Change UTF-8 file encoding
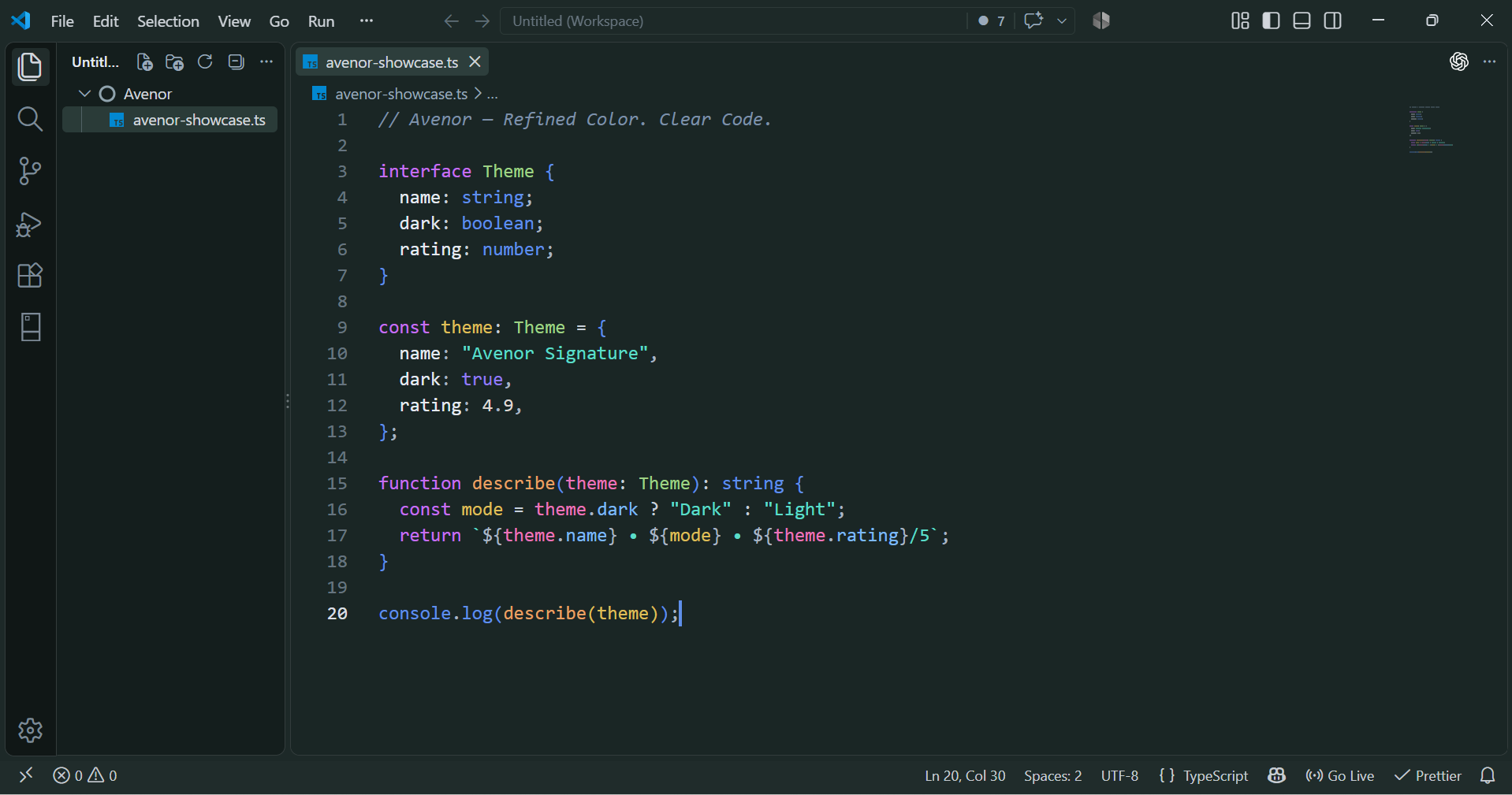1512x795 pixels. coord(1119,775)
